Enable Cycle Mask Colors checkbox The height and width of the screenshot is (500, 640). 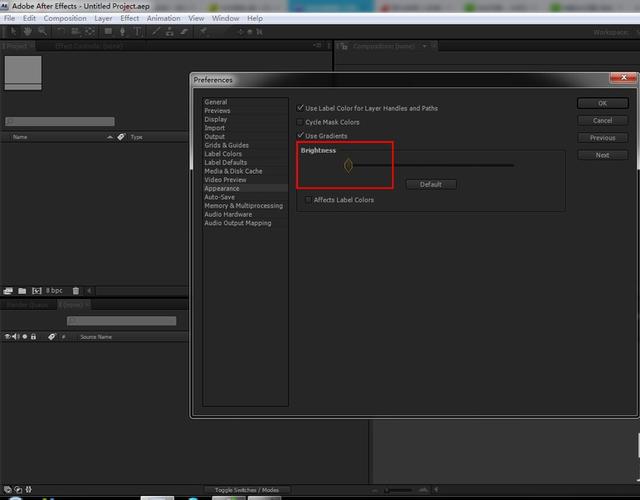click(300, 122)
